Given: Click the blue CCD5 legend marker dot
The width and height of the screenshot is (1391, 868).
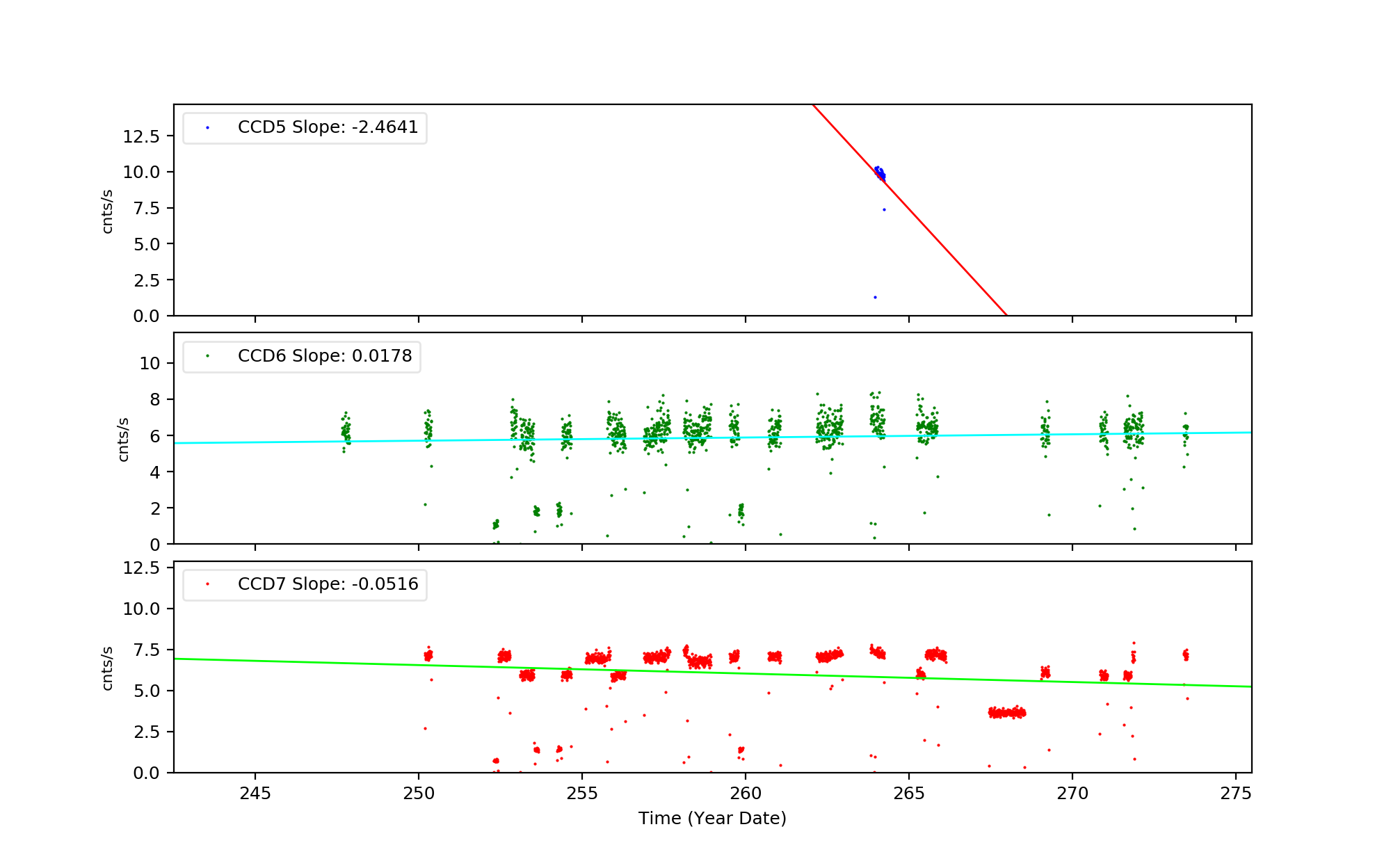Looking at the screenshot, I should pos(207,128).
